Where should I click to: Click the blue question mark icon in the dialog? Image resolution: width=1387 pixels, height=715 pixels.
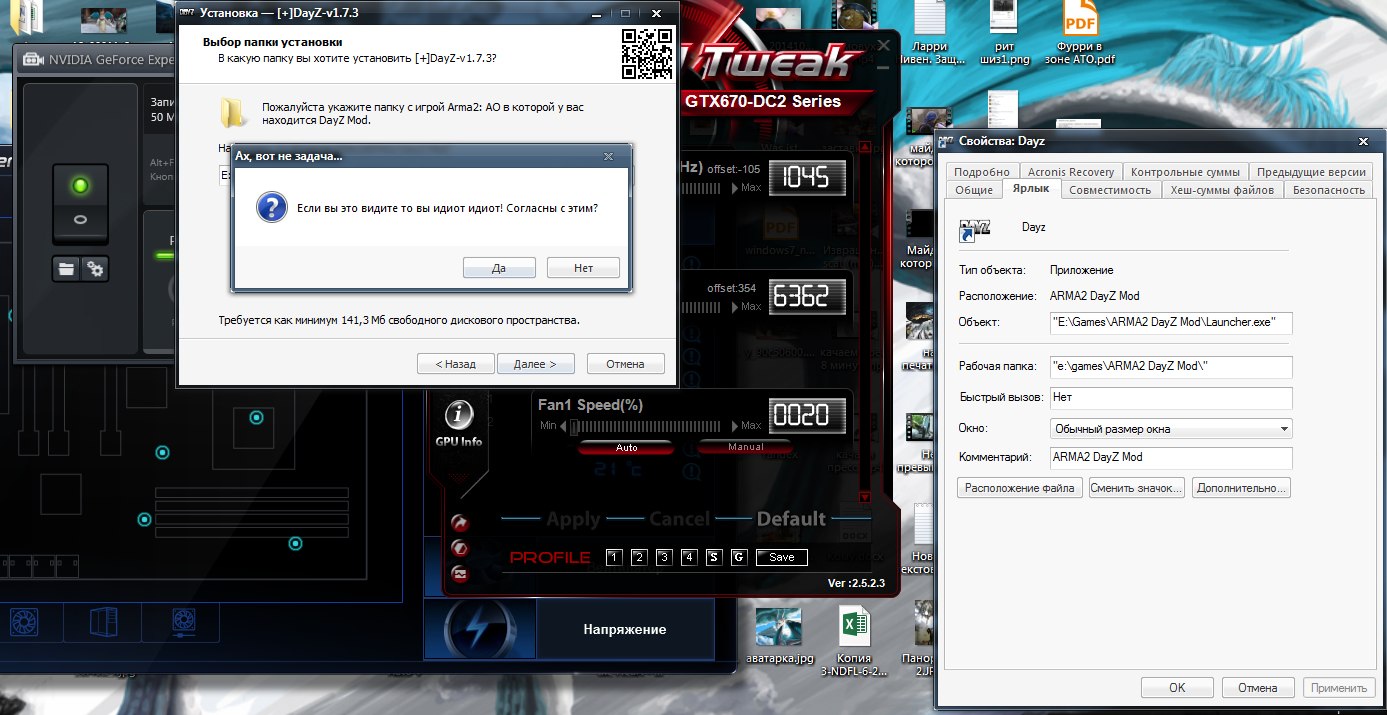click(272, 208)
